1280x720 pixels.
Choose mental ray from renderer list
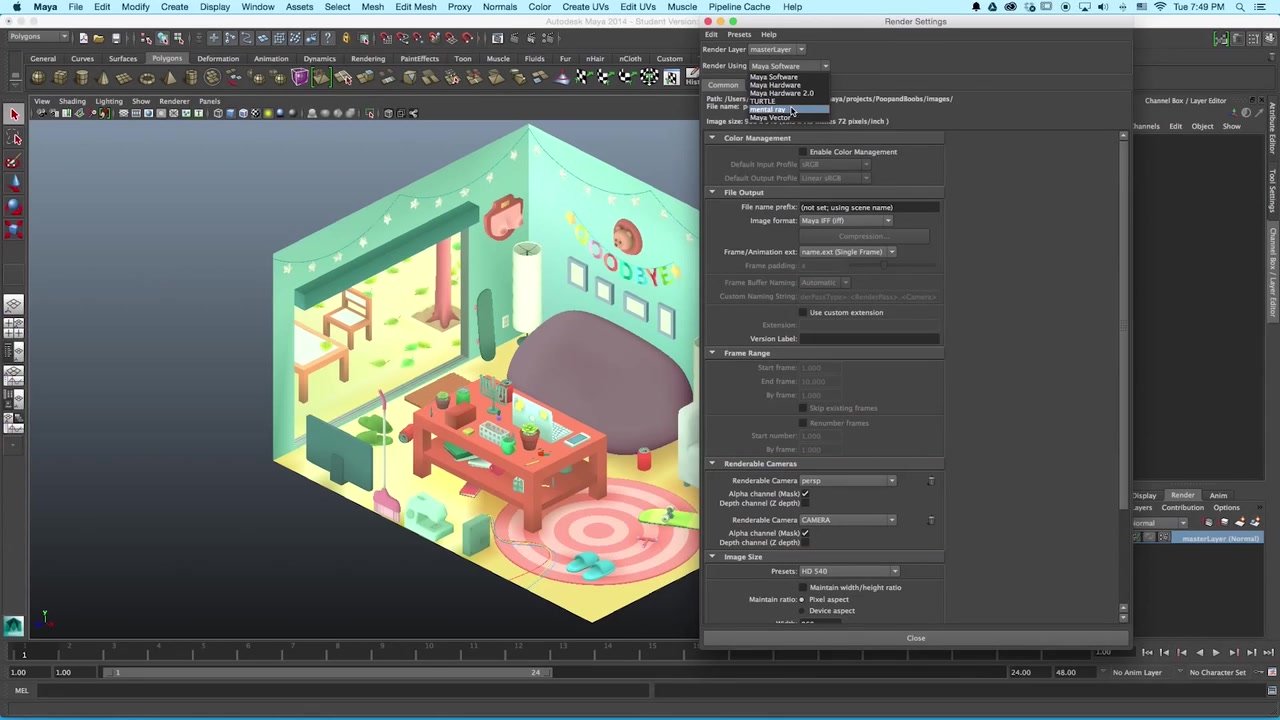(788, 109)
